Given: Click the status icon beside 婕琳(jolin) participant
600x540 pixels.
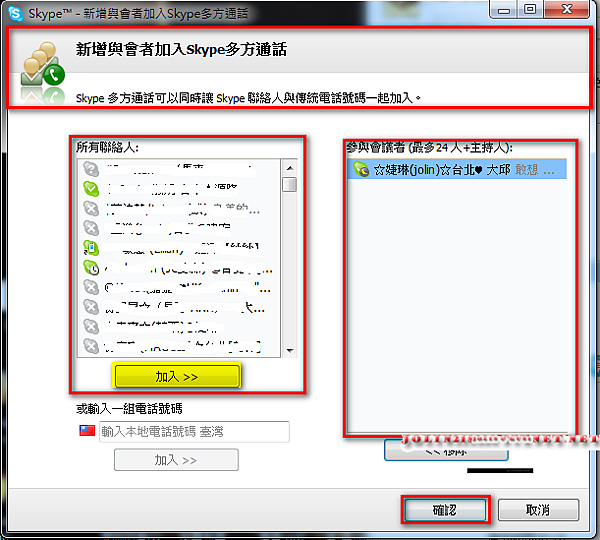Looking at the screenshot, I should [361, 169].
